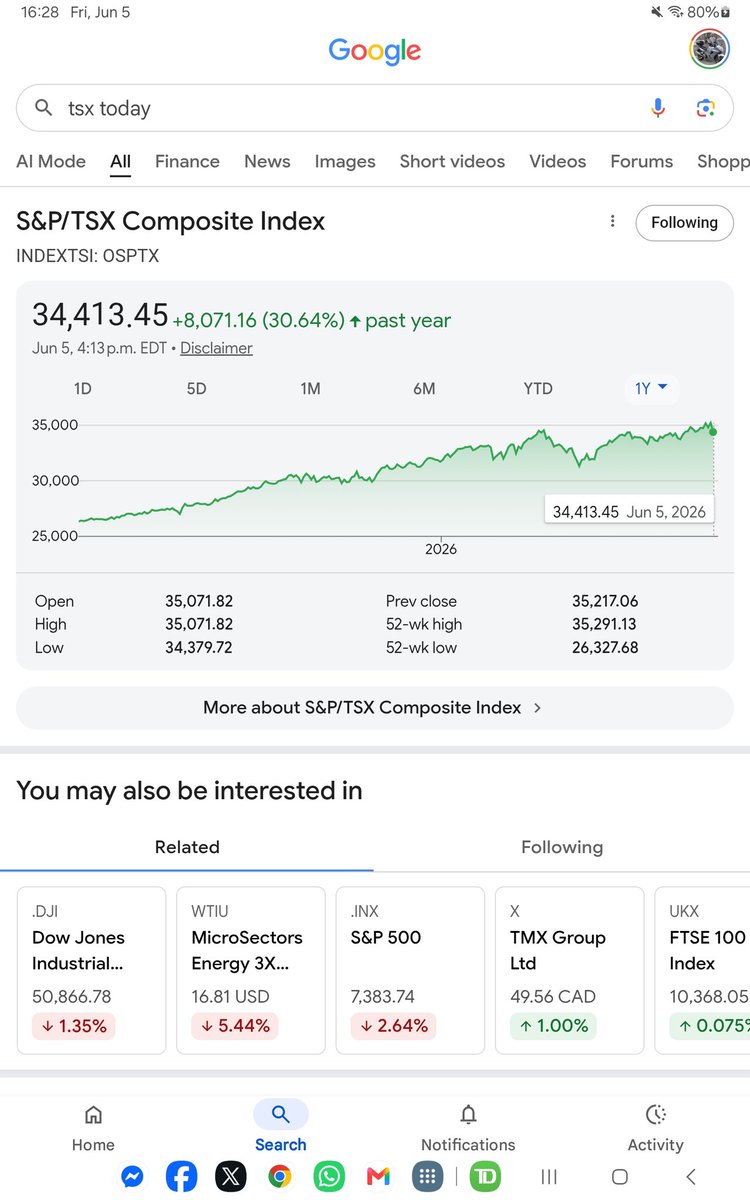
Task: Select the 6M chart range
Action: click(424, 388)
